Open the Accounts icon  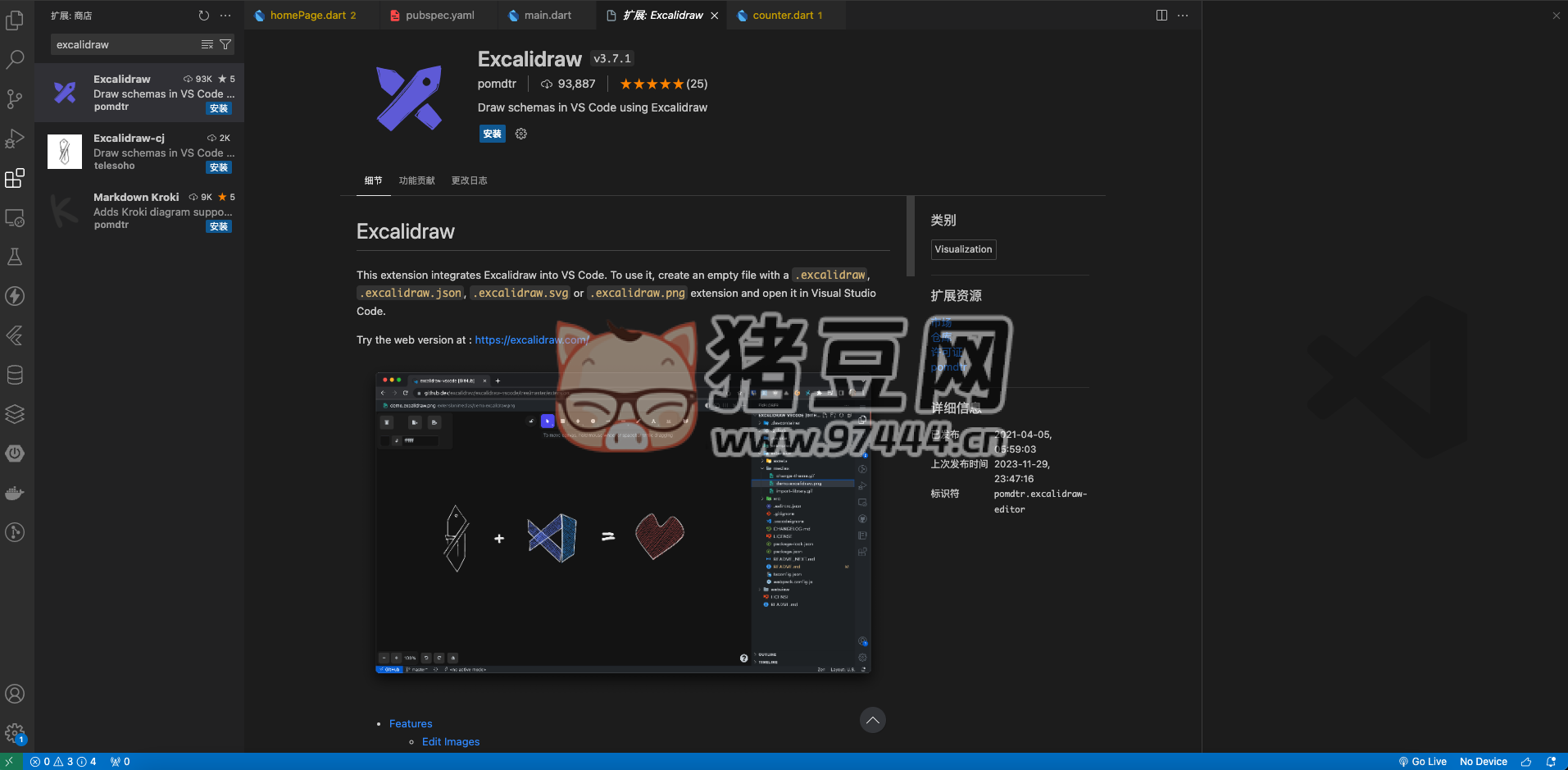tap(15, 694)
